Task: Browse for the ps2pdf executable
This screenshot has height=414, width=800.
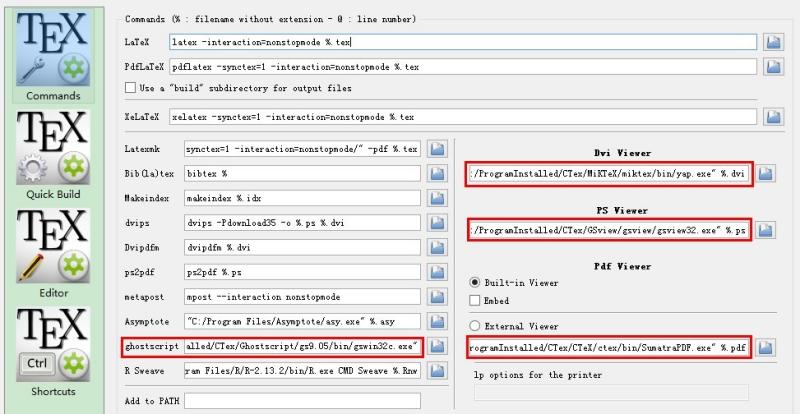Action: coord(437,272)
